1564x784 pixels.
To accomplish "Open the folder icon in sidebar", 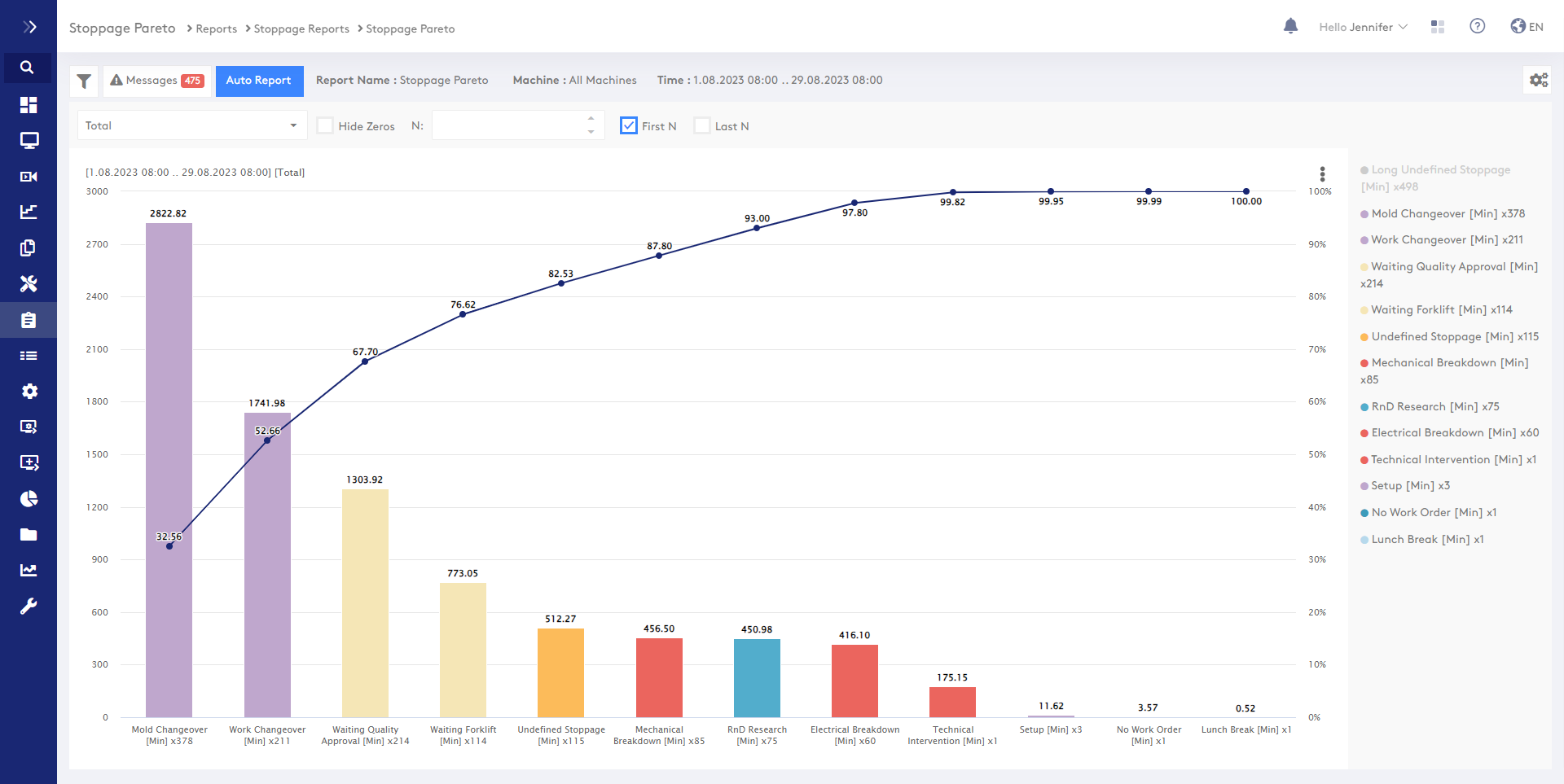I will click(x=29, y=535).
